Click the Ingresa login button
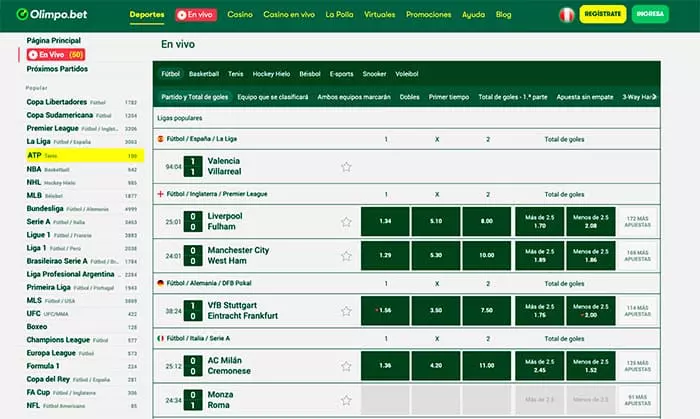700x419 pixels. coord(677,15)
